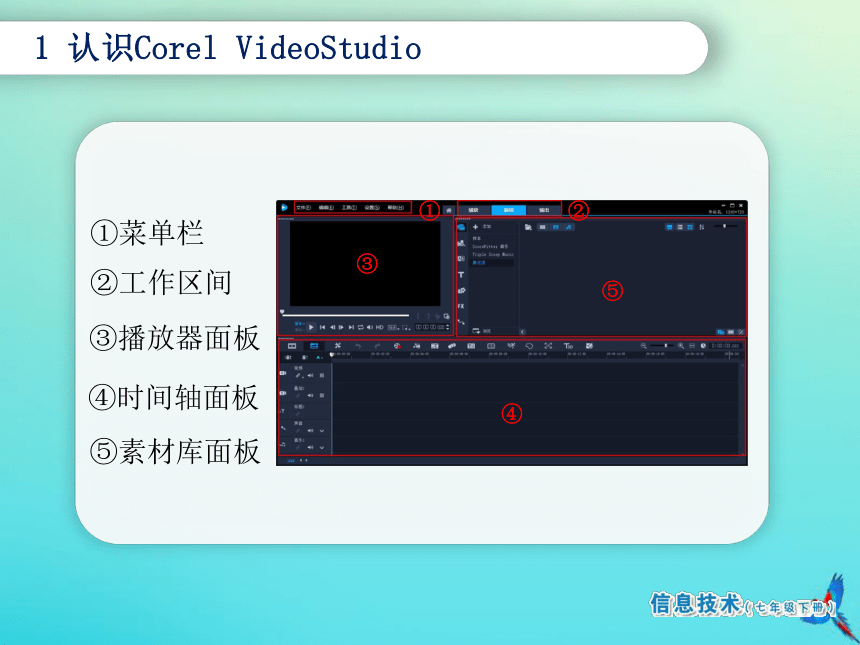Expand the voice track chevron
860x645 pixels.
[322, 431]
